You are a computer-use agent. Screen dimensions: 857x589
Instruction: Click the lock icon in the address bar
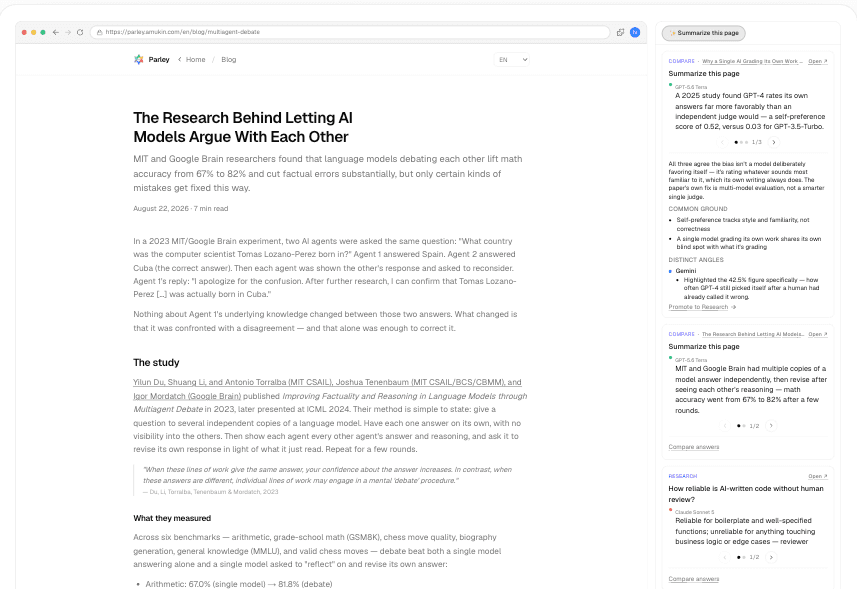coord(99,32)
